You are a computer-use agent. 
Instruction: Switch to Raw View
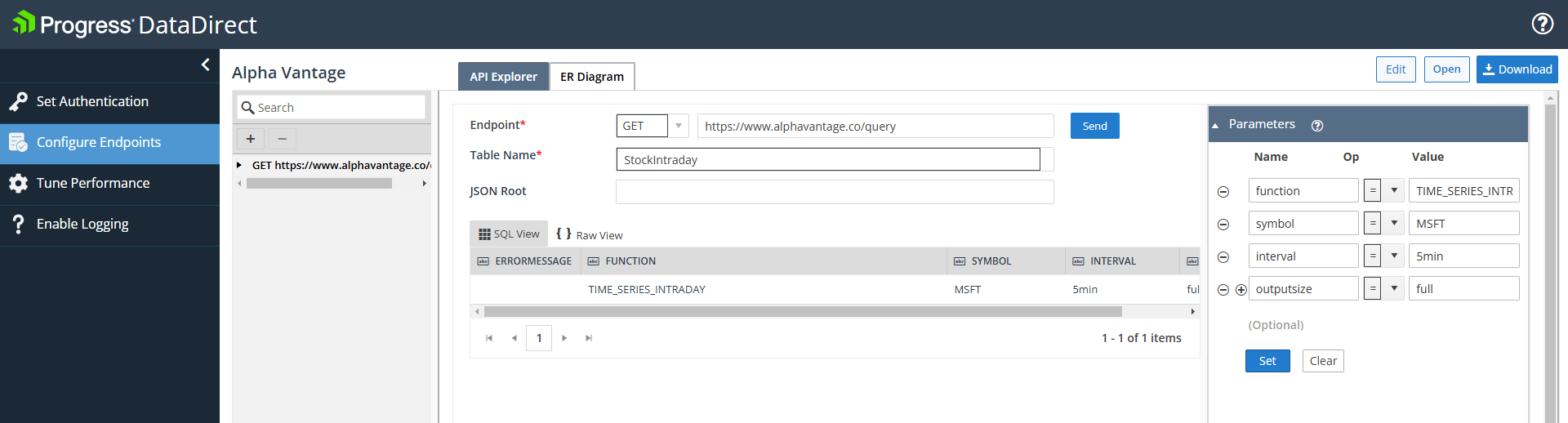point(590,235)
